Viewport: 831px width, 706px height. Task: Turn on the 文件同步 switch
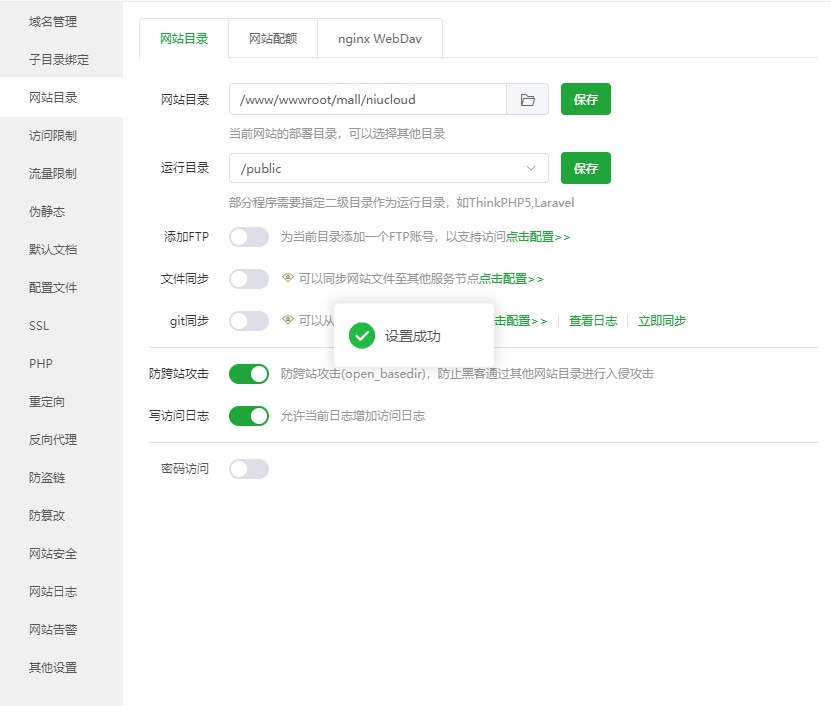click(249, 279)
